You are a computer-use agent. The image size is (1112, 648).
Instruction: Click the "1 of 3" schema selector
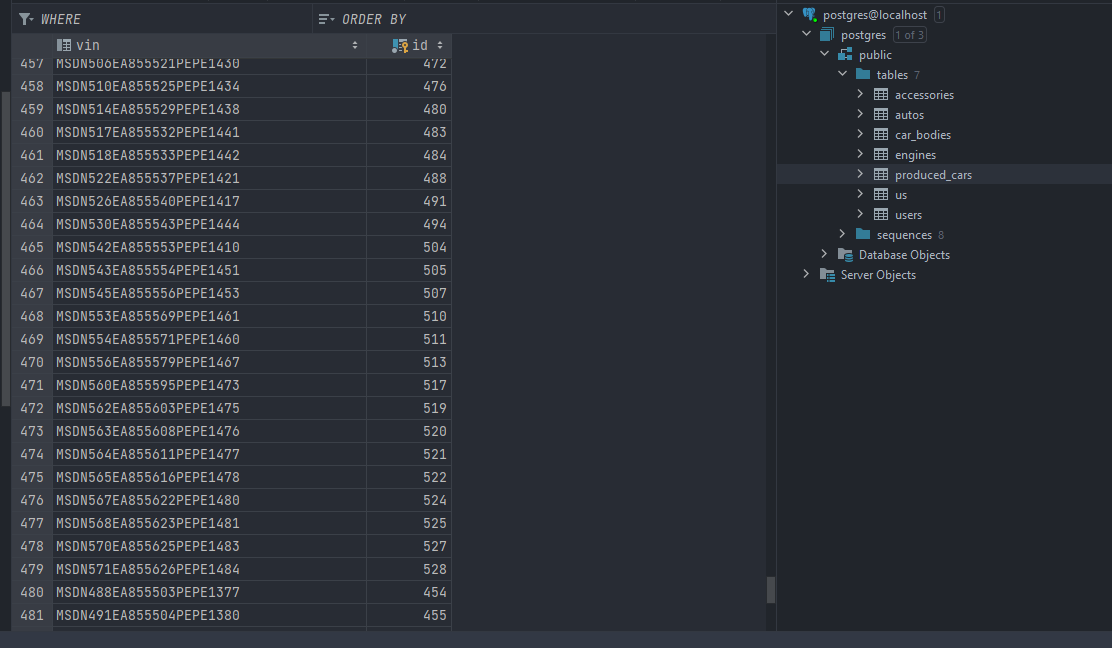click(909, 34)
